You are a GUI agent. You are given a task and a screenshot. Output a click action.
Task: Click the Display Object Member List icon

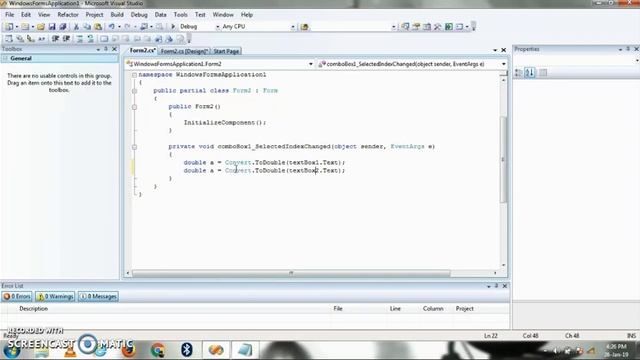pos(9,39)
